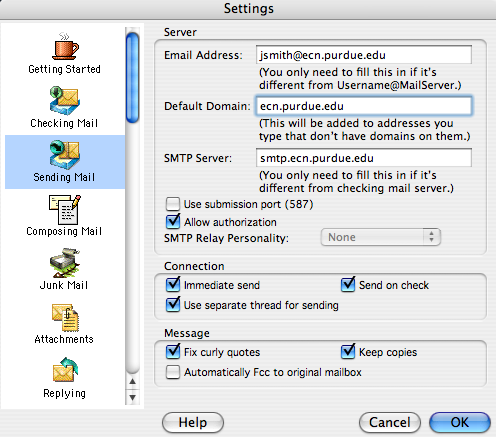Click the sidebar scrollbar down arrow
This screenshot has height=437, width=496.
tap(133, 397)
